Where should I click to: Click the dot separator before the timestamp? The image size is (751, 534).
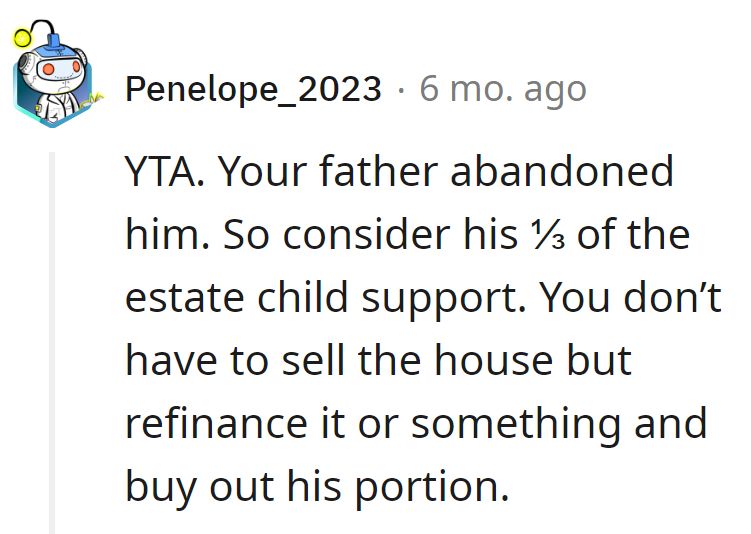[401, 90]
